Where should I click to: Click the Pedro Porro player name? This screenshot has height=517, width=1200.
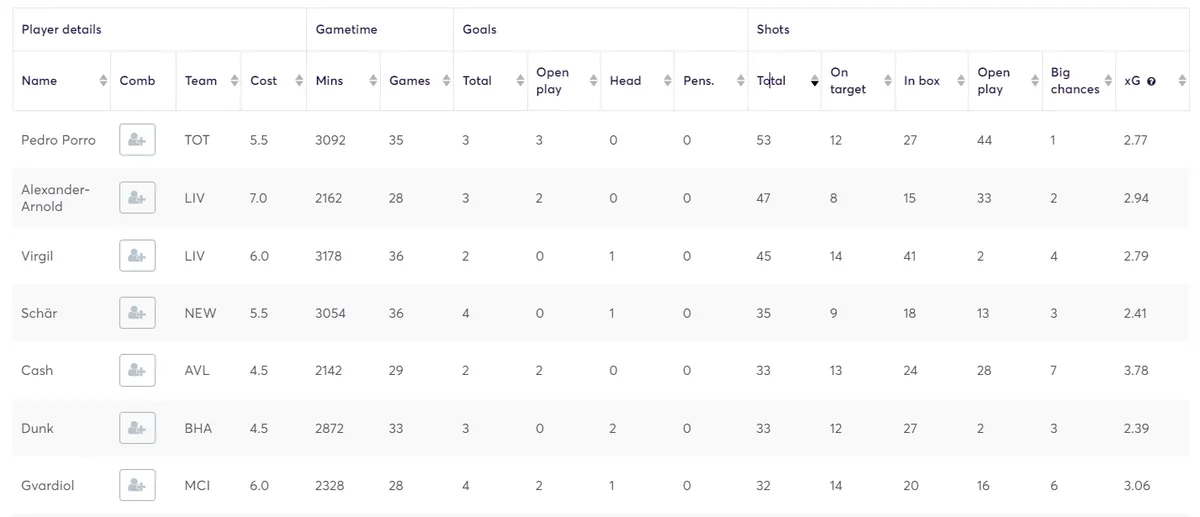point(58,140)
